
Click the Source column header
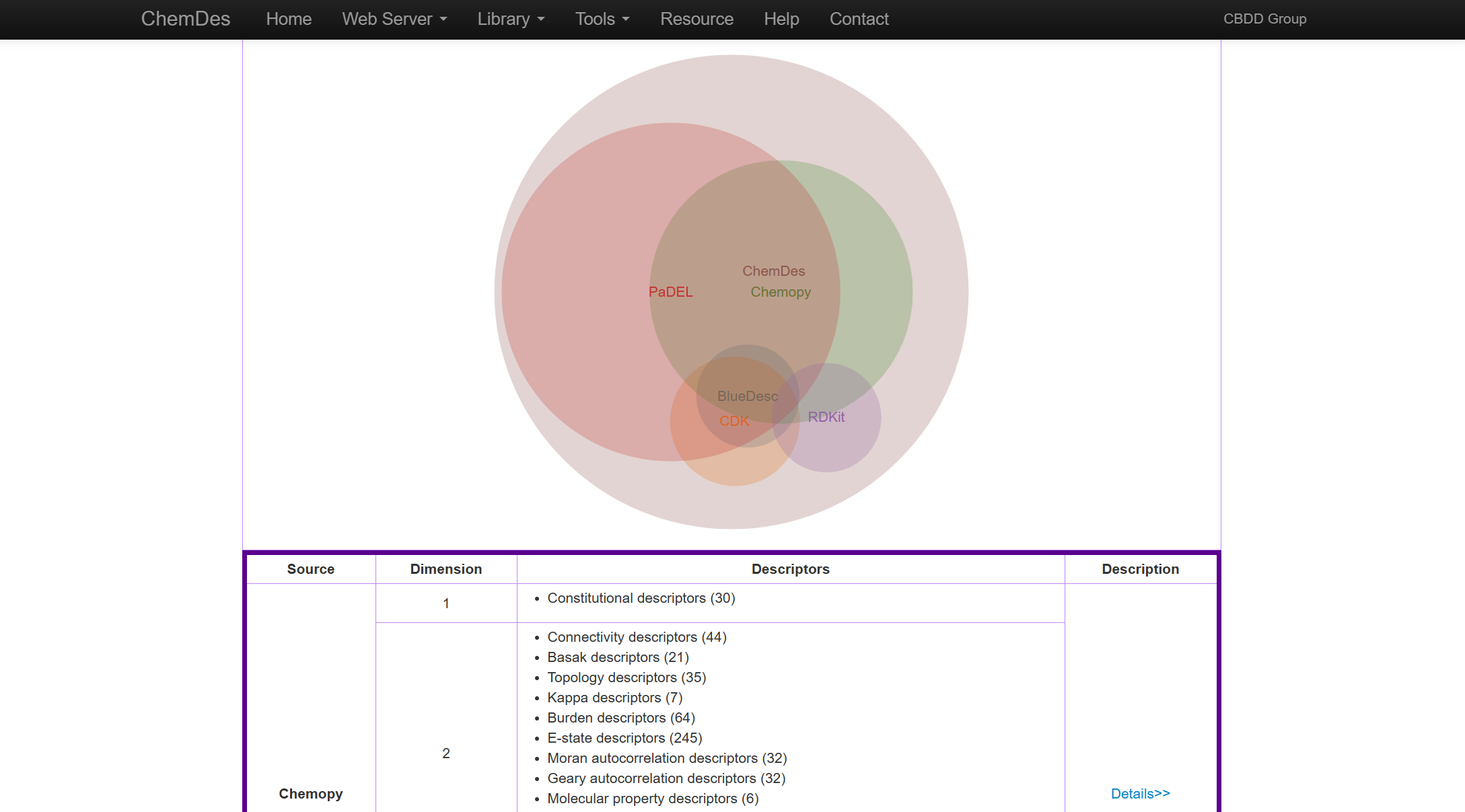pos(311,569)
